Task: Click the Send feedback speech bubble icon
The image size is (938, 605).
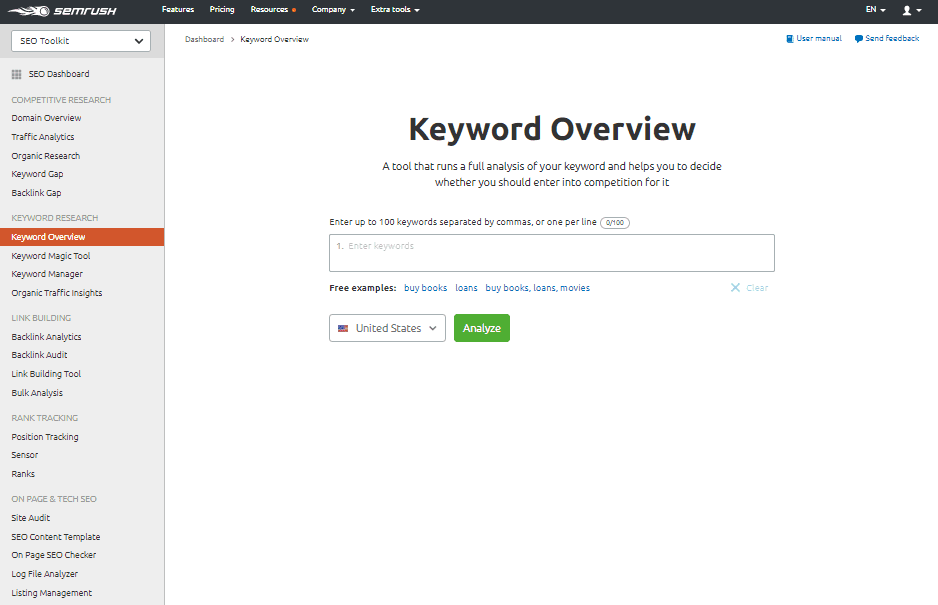Action: point(858,39)
